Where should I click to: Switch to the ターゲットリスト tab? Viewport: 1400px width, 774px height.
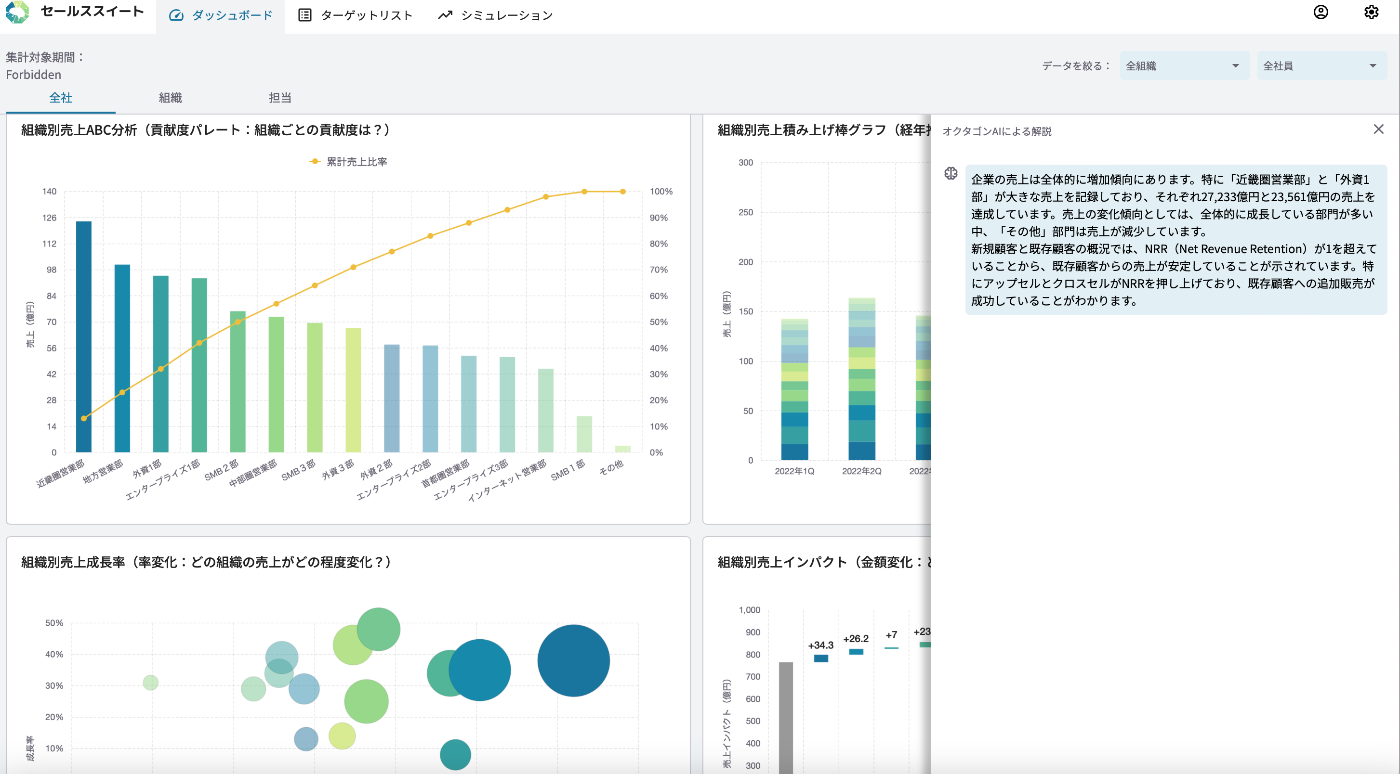[x=356, y=16]
